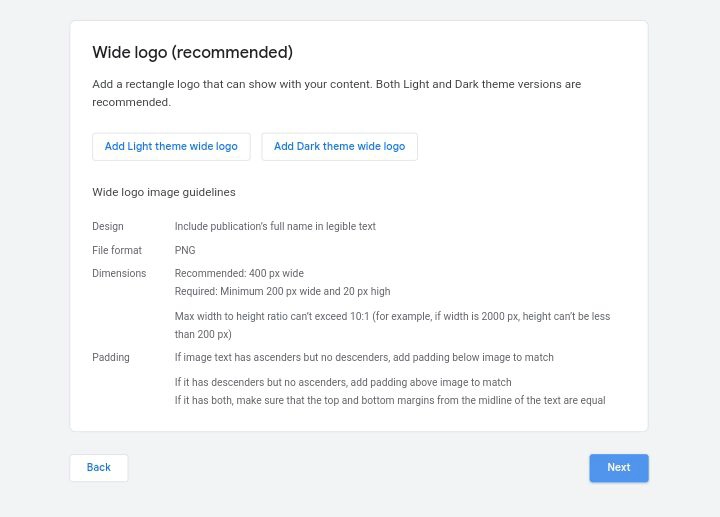This screenshot has width=720, height=517.
Task: Click the Padding guideline label
Action: [110, 357]
